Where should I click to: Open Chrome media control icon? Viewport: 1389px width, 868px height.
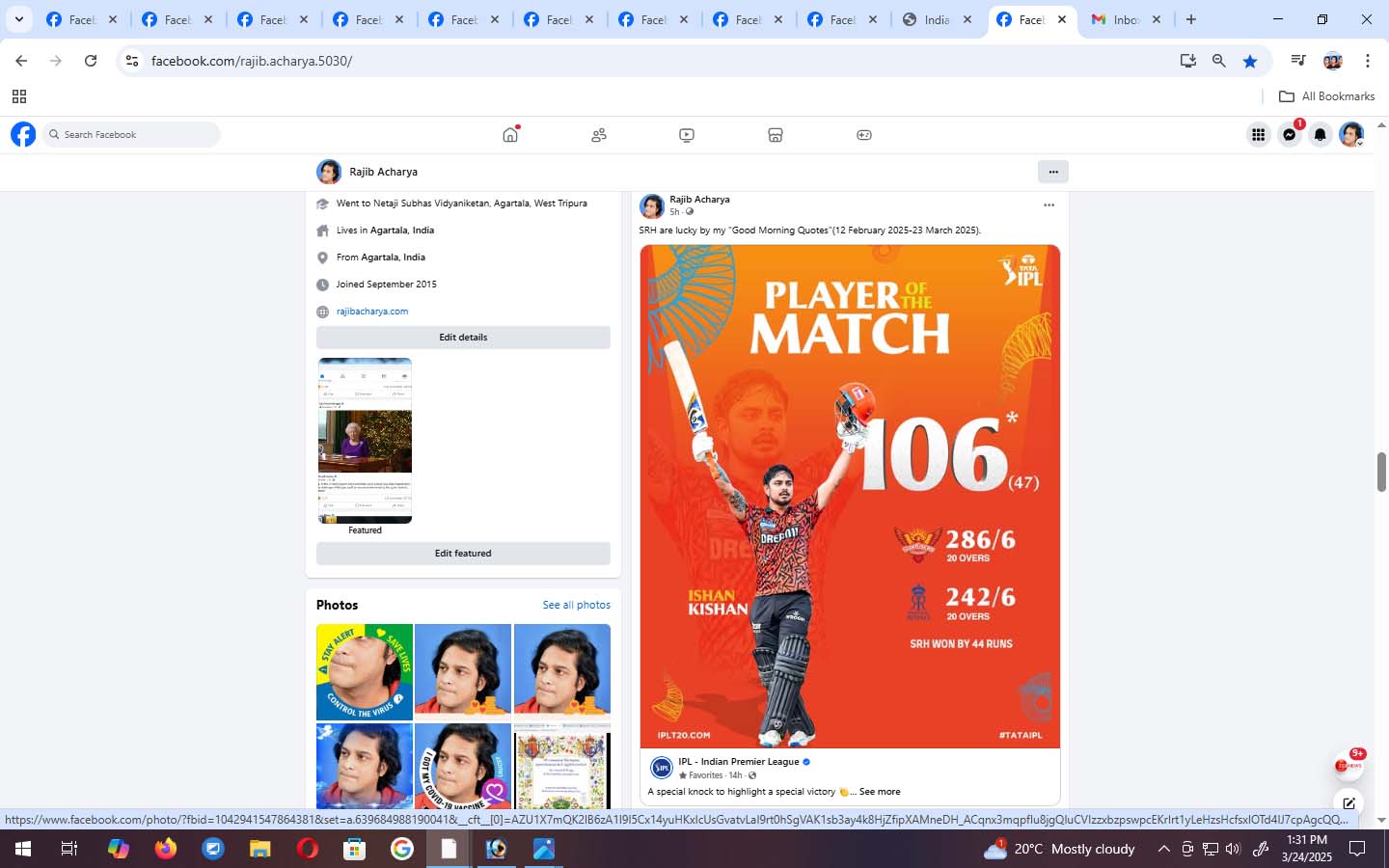(x=1298, y=61)
